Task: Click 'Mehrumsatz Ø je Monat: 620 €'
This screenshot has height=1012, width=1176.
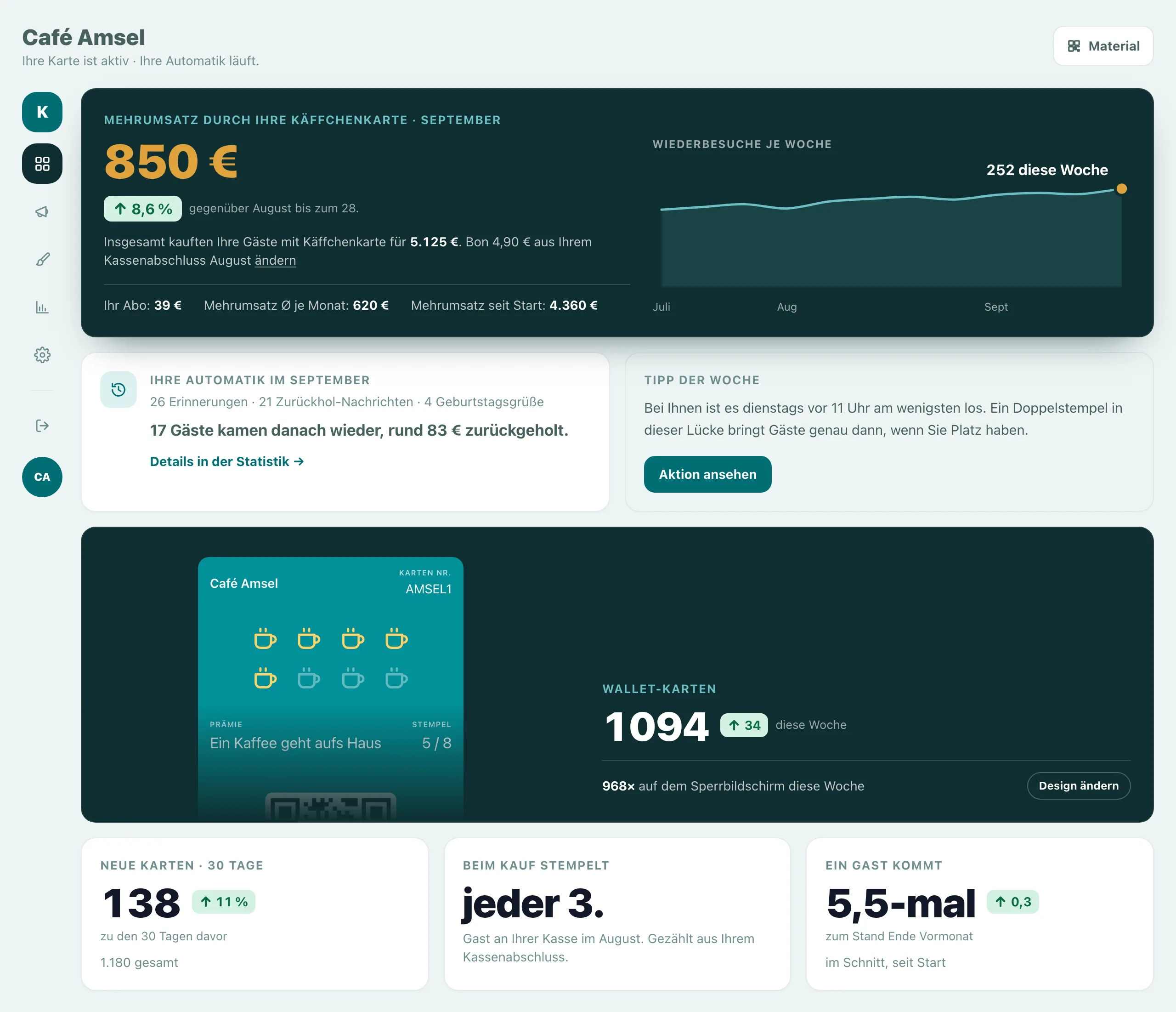Action: pyautogui.click(x=296, y=306)
